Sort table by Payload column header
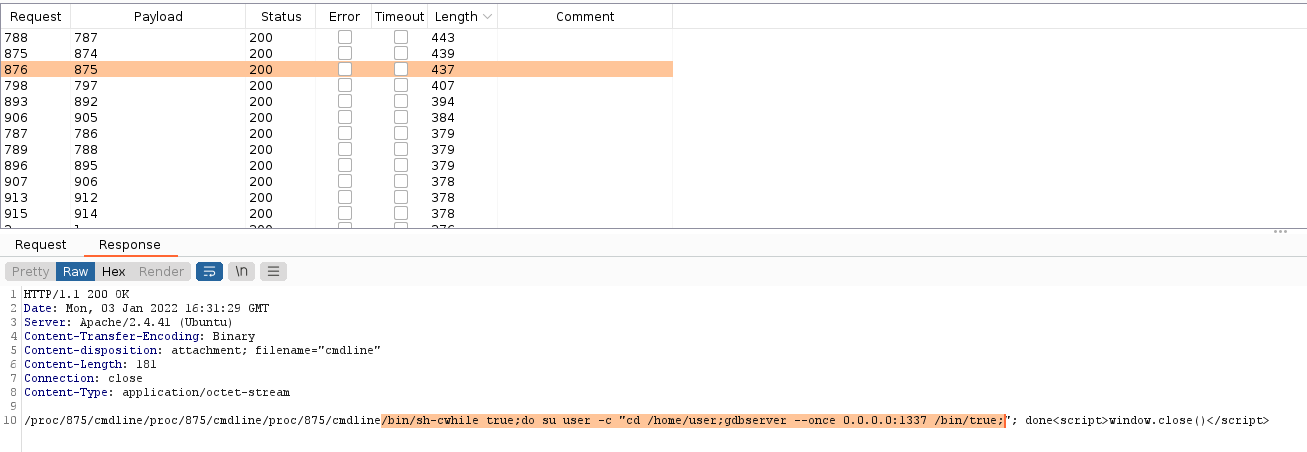Screen dimensions: 1307x452 tap(158, 17)
